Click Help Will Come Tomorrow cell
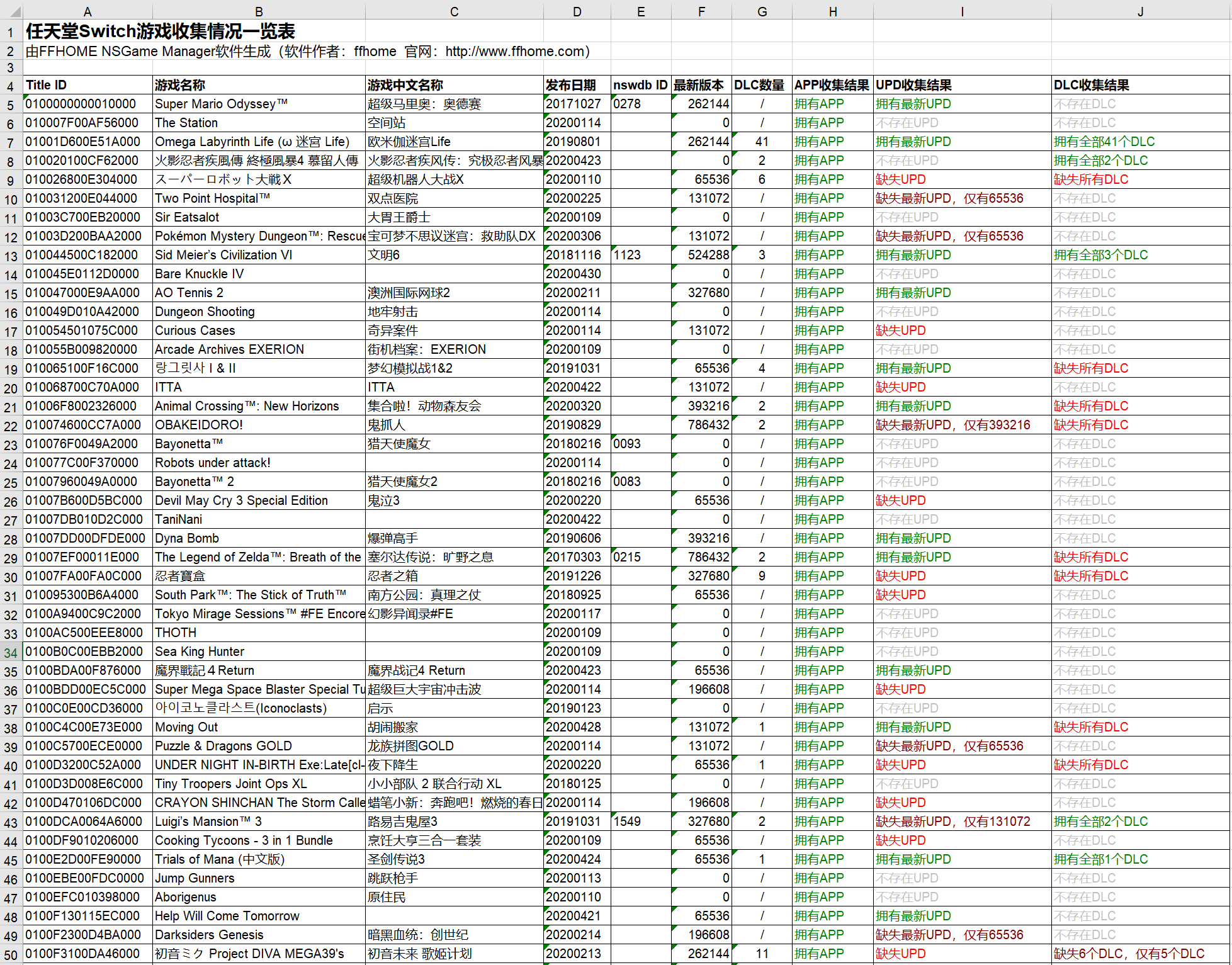The width and height of the screenshot is (1232, 965). pyautogui.click(x=259, y=916)
